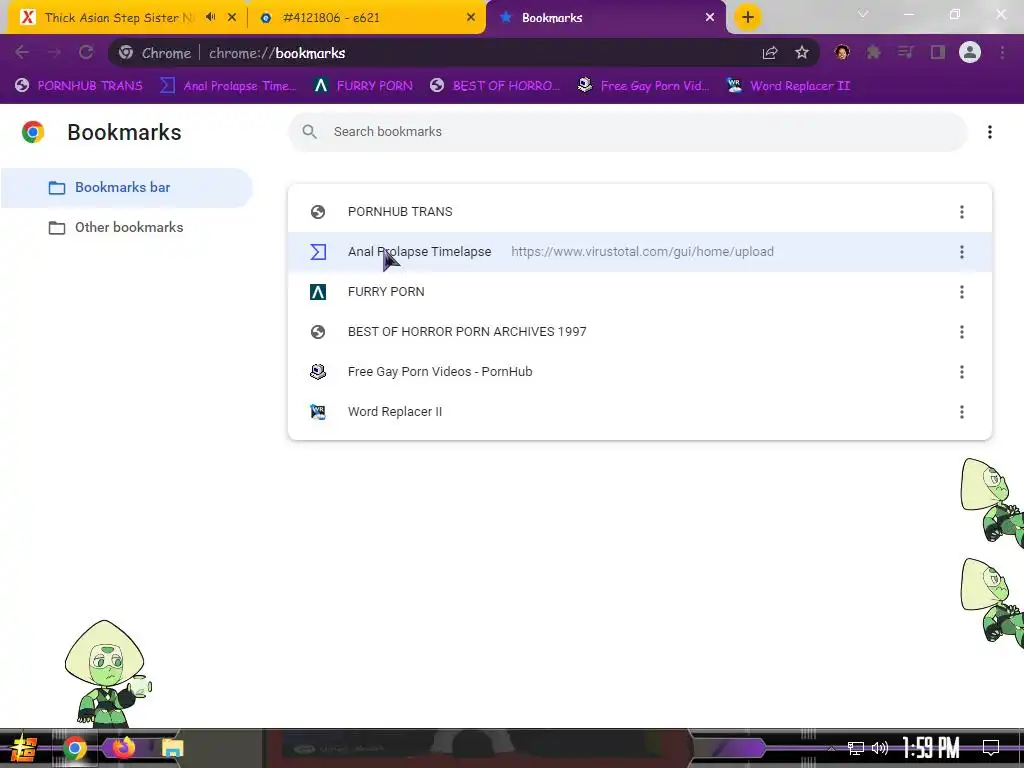
Task: Click the sigma favicon in the highlighted row
Action: tap(318, 251)
